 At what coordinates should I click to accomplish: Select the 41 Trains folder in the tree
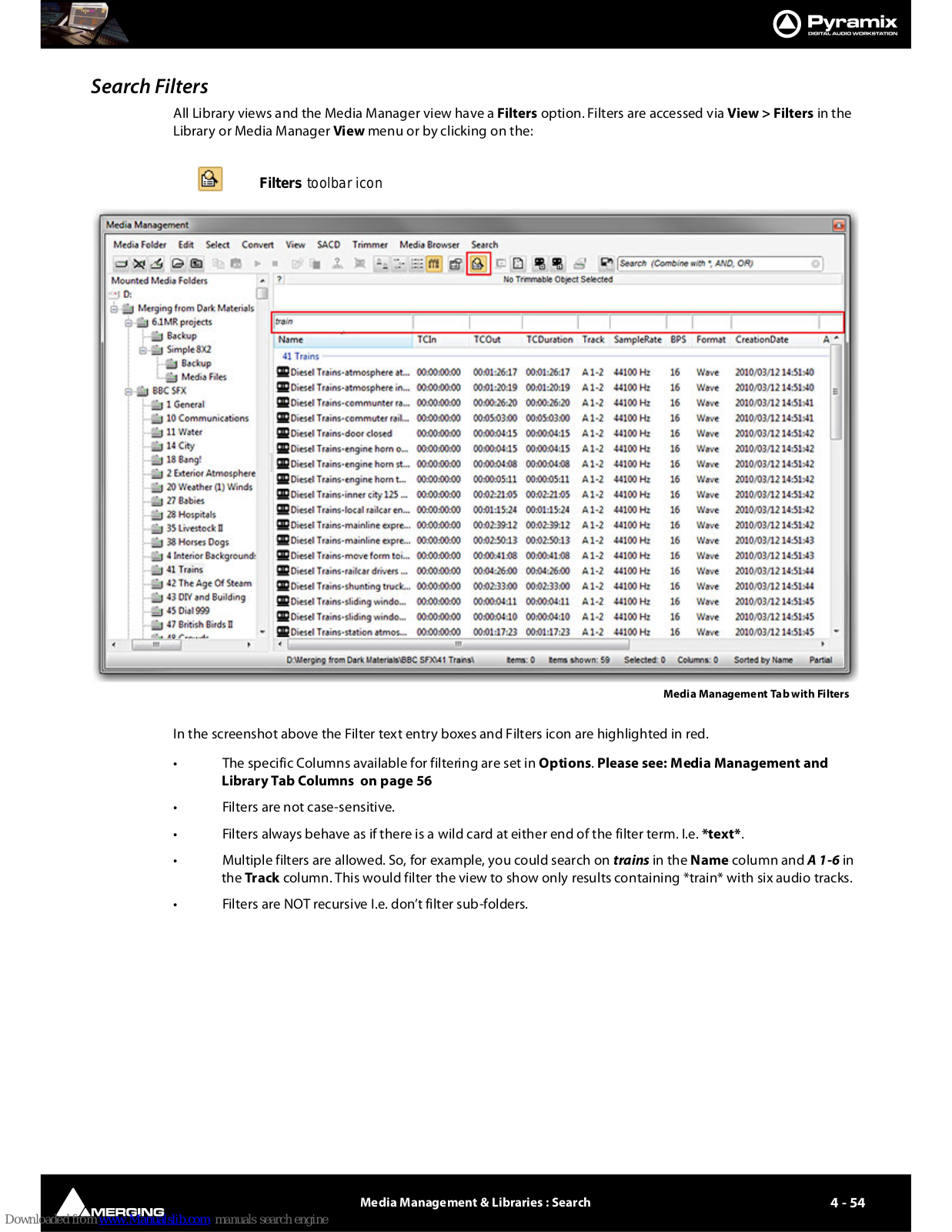pyautogui.click(x=185, y=570)
